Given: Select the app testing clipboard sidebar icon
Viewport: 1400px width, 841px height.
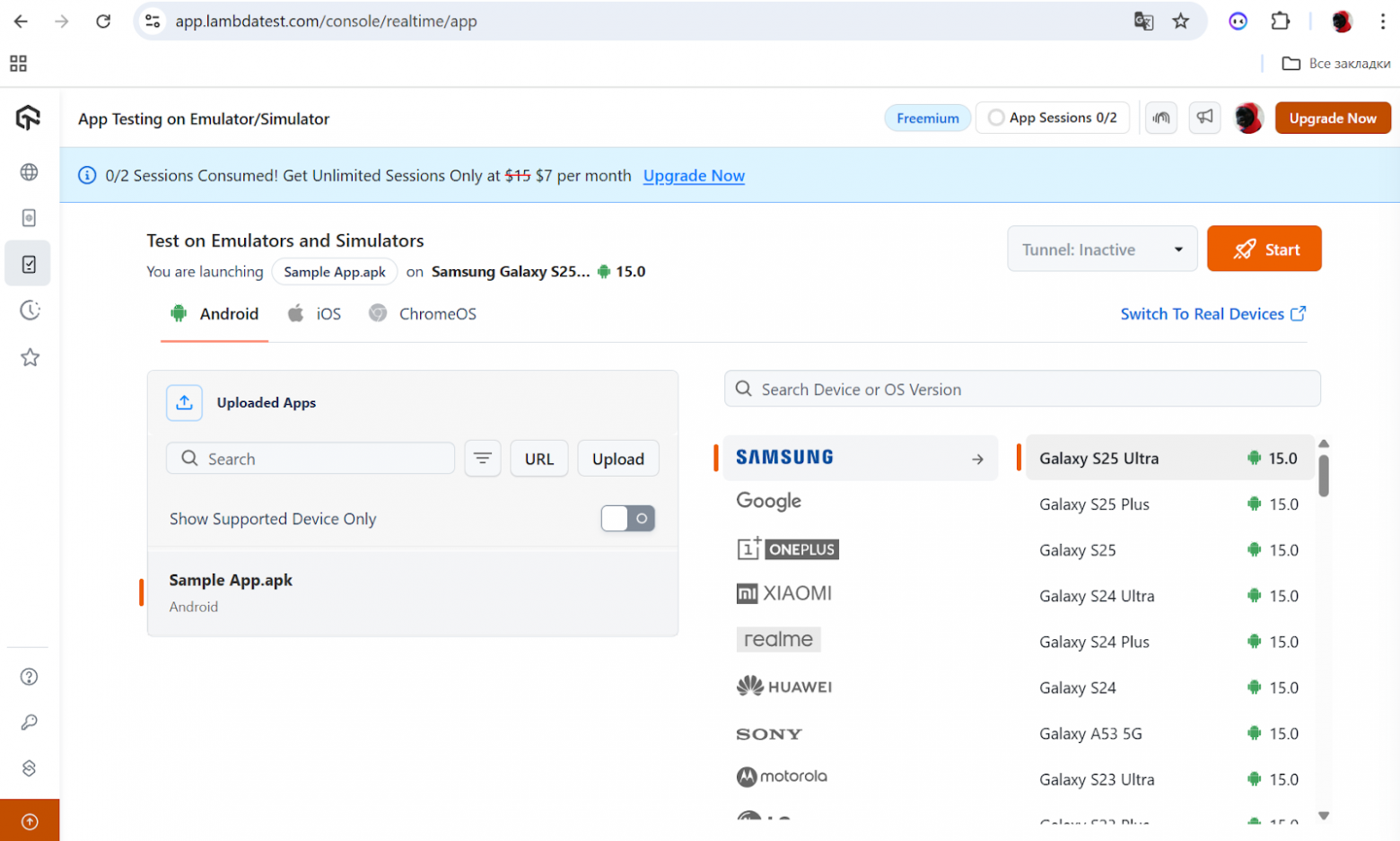Looking at the screenshot, I should point(29,264).
